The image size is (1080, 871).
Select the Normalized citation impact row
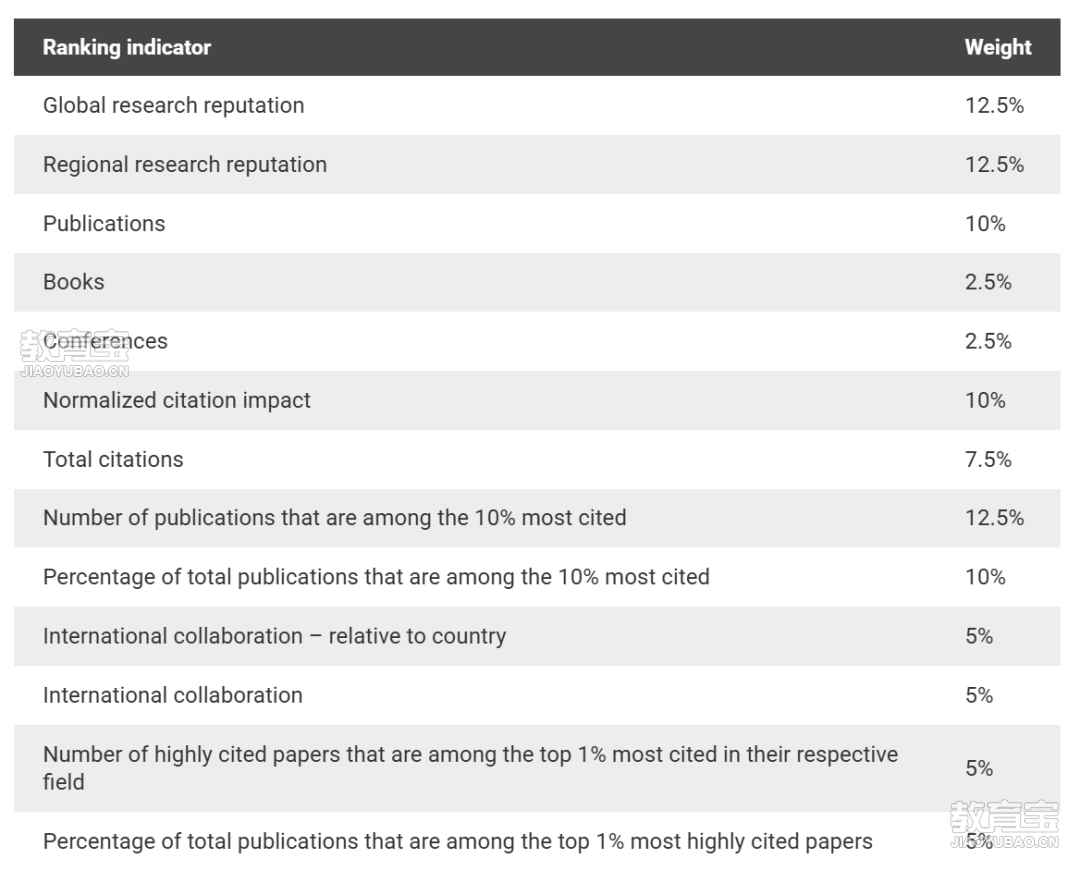pos(537,400)
